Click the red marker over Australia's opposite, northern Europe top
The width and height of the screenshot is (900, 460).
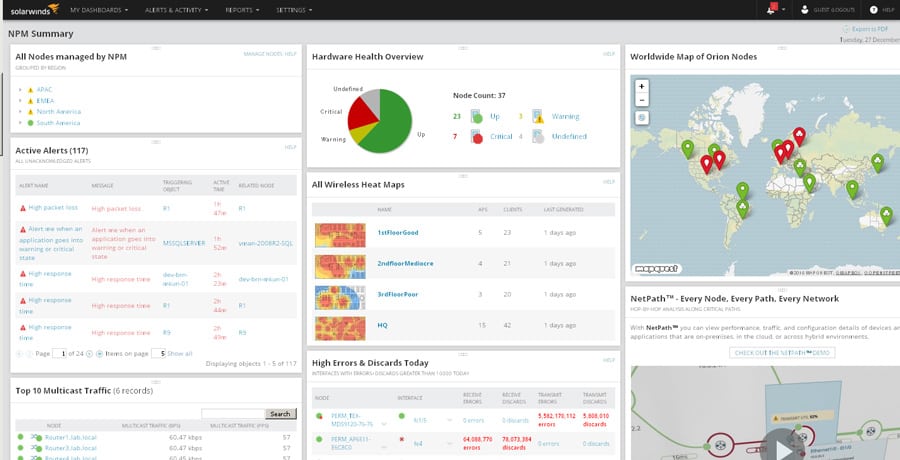(799, 136)
